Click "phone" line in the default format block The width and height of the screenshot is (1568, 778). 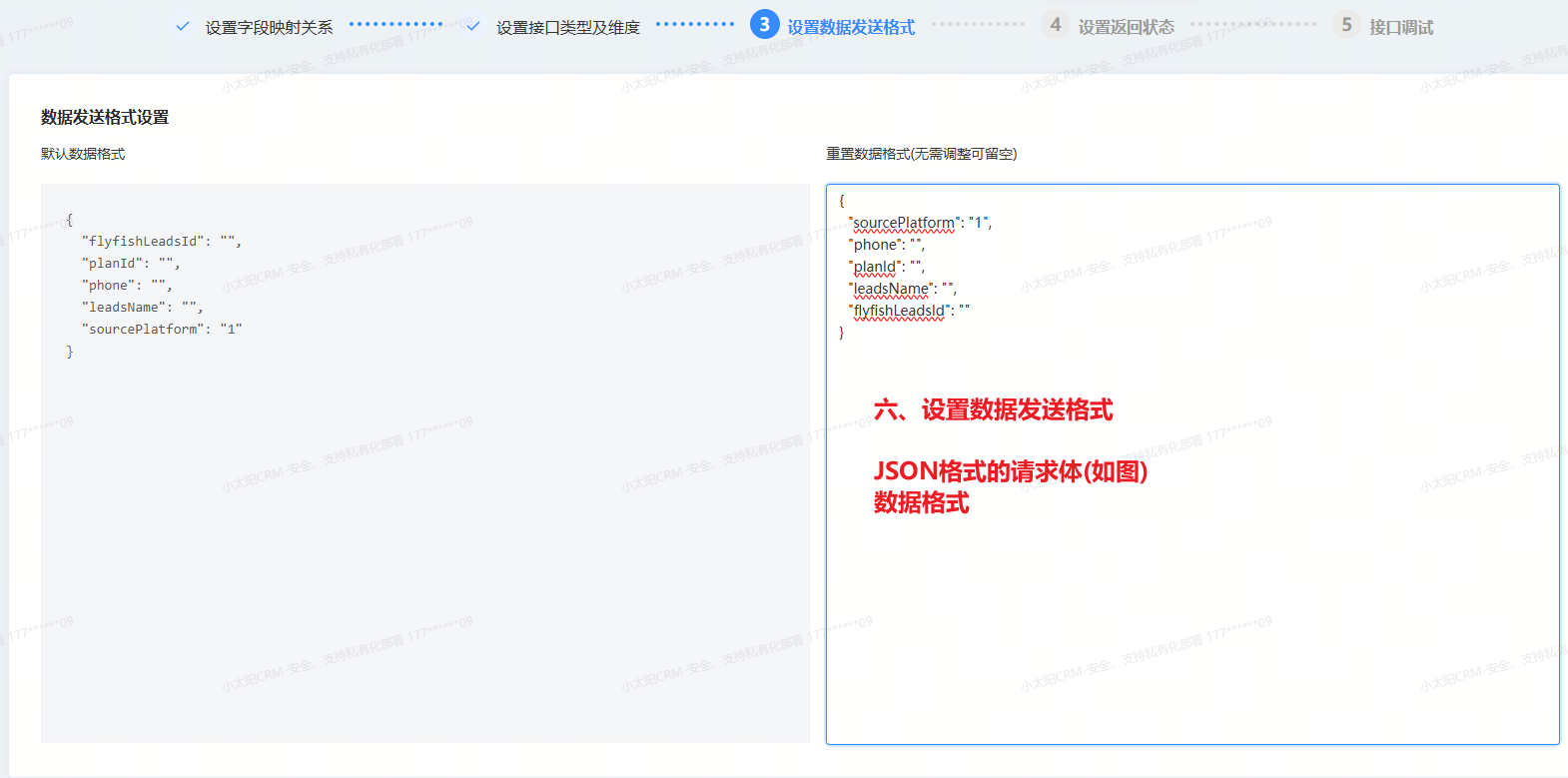point(127,286)
